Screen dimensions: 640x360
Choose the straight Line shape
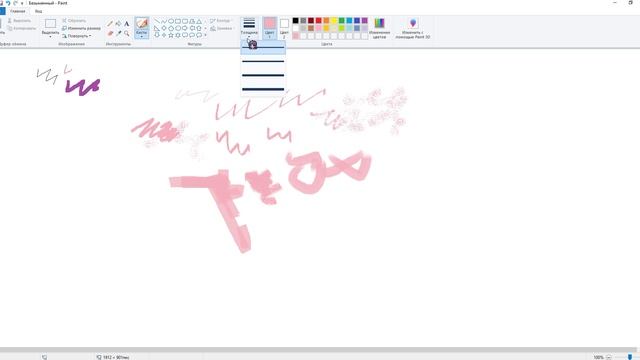157,21
